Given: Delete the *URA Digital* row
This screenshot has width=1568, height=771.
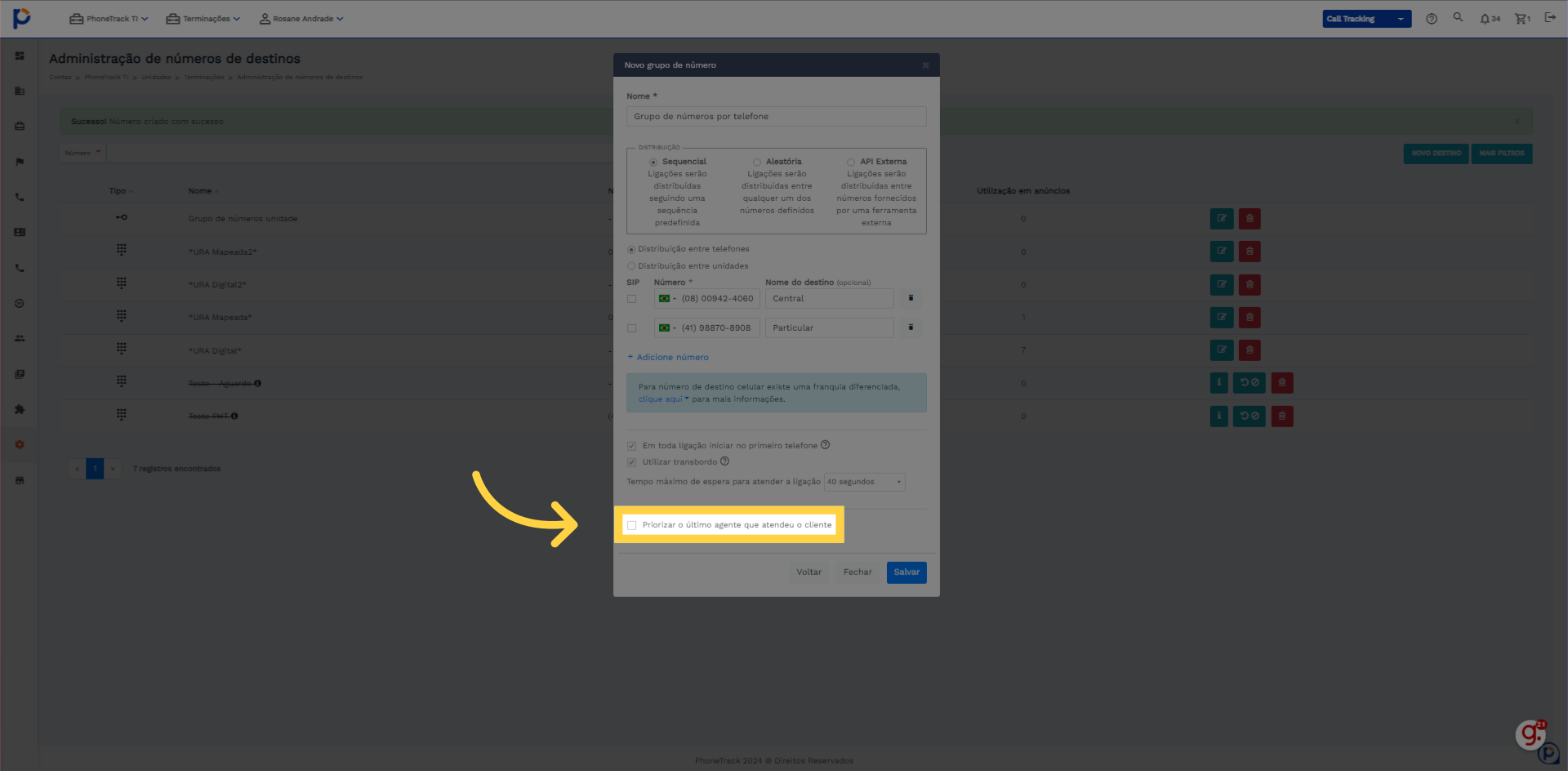Looking at the screenshot, I should pyautogui.click(x=1249, y=350).
